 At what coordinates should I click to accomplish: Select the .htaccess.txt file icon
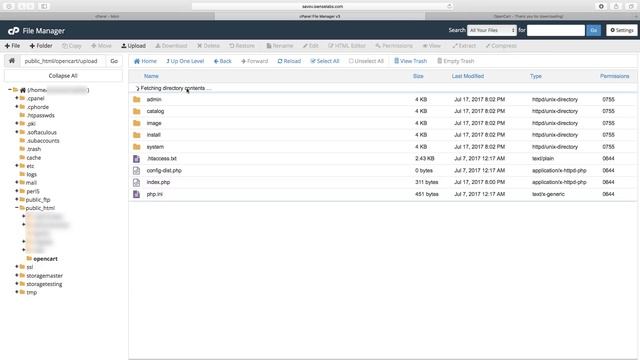137,158
